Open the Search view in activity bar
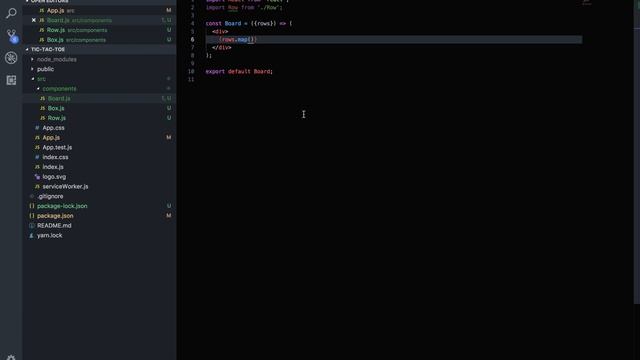Screen dimensions: 640x360 click(11, 13)
